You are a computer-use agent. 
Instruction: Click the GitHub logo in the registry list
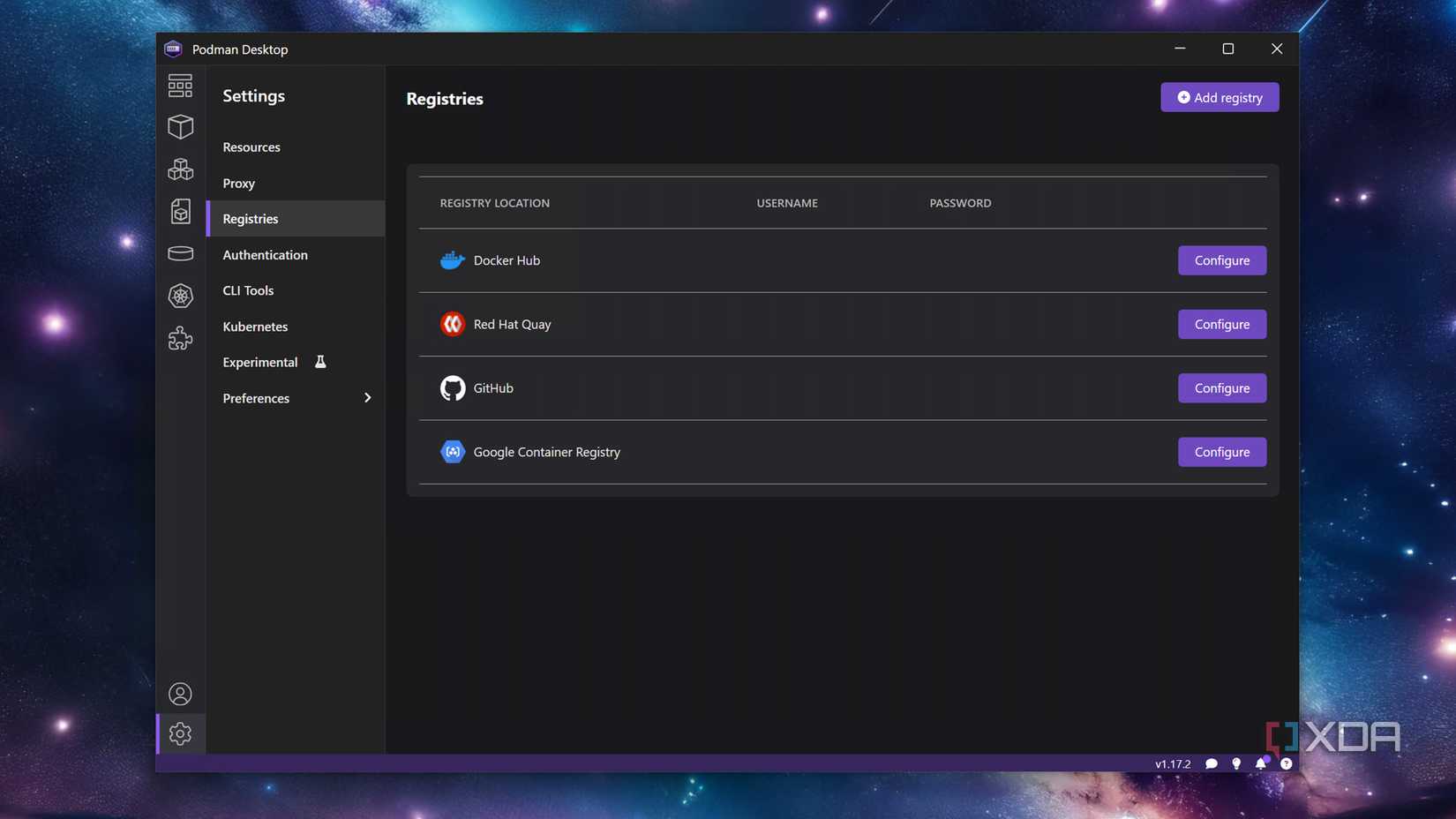[452, 387]
